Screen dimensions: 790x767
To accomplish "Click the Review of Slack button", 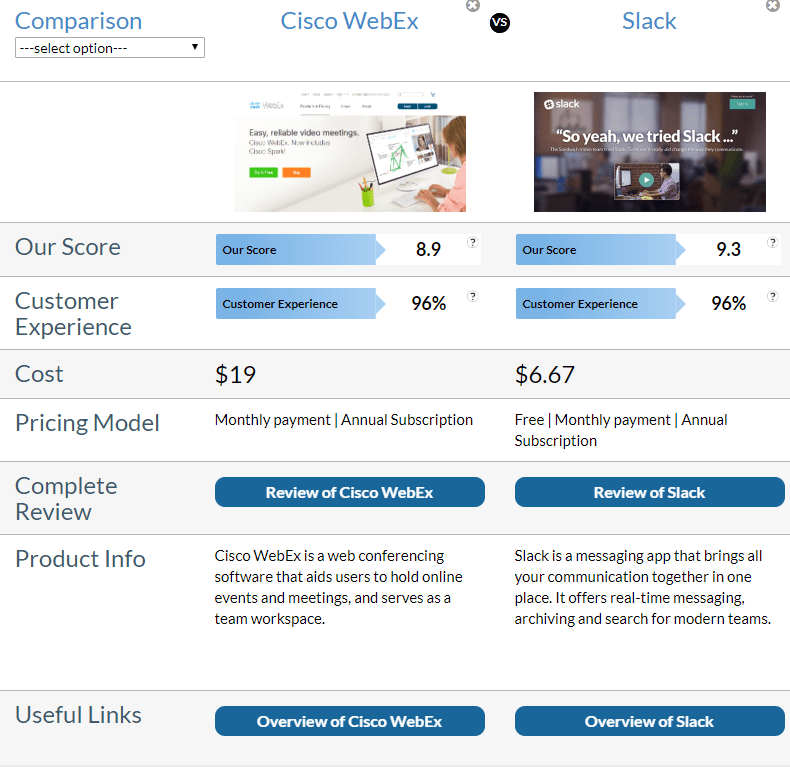I will click(649, 492).
